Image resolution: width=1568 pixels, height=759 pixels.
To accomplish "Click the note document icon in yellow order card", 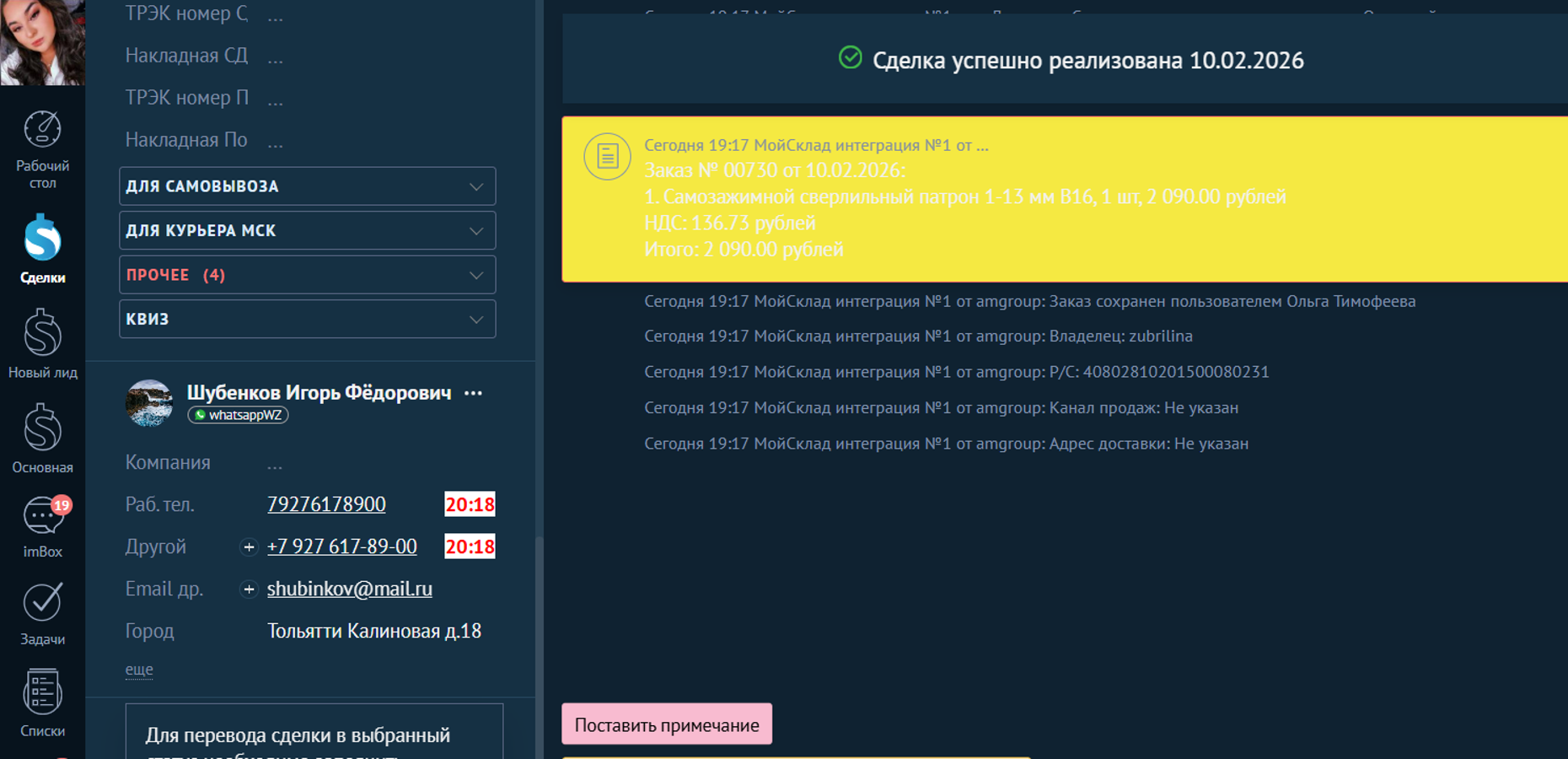I will tap(607, 156).
